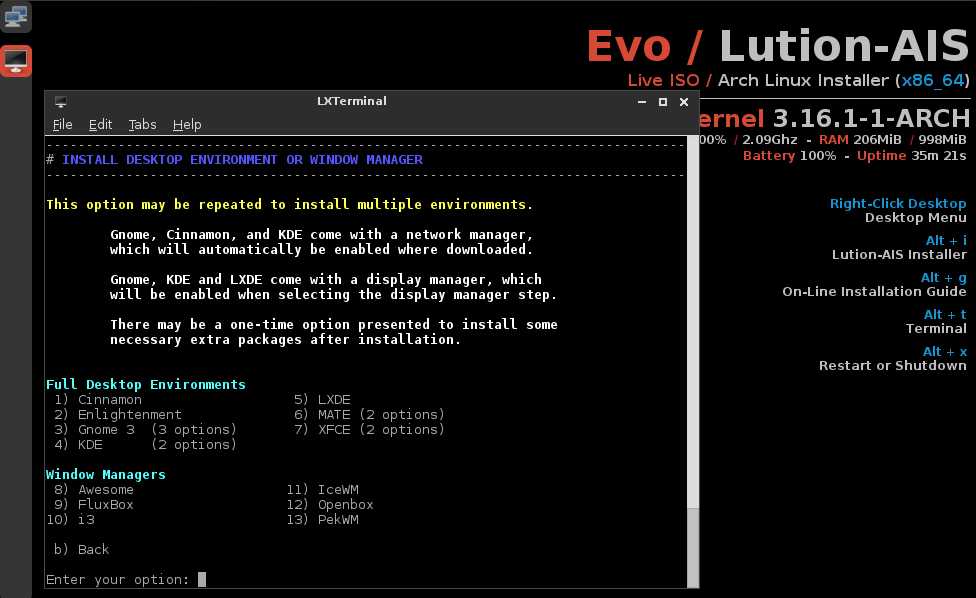Click the '9) FluxBox' window manager text
The height and width of the screenshot is (598, 976).
tap(93, 505)
